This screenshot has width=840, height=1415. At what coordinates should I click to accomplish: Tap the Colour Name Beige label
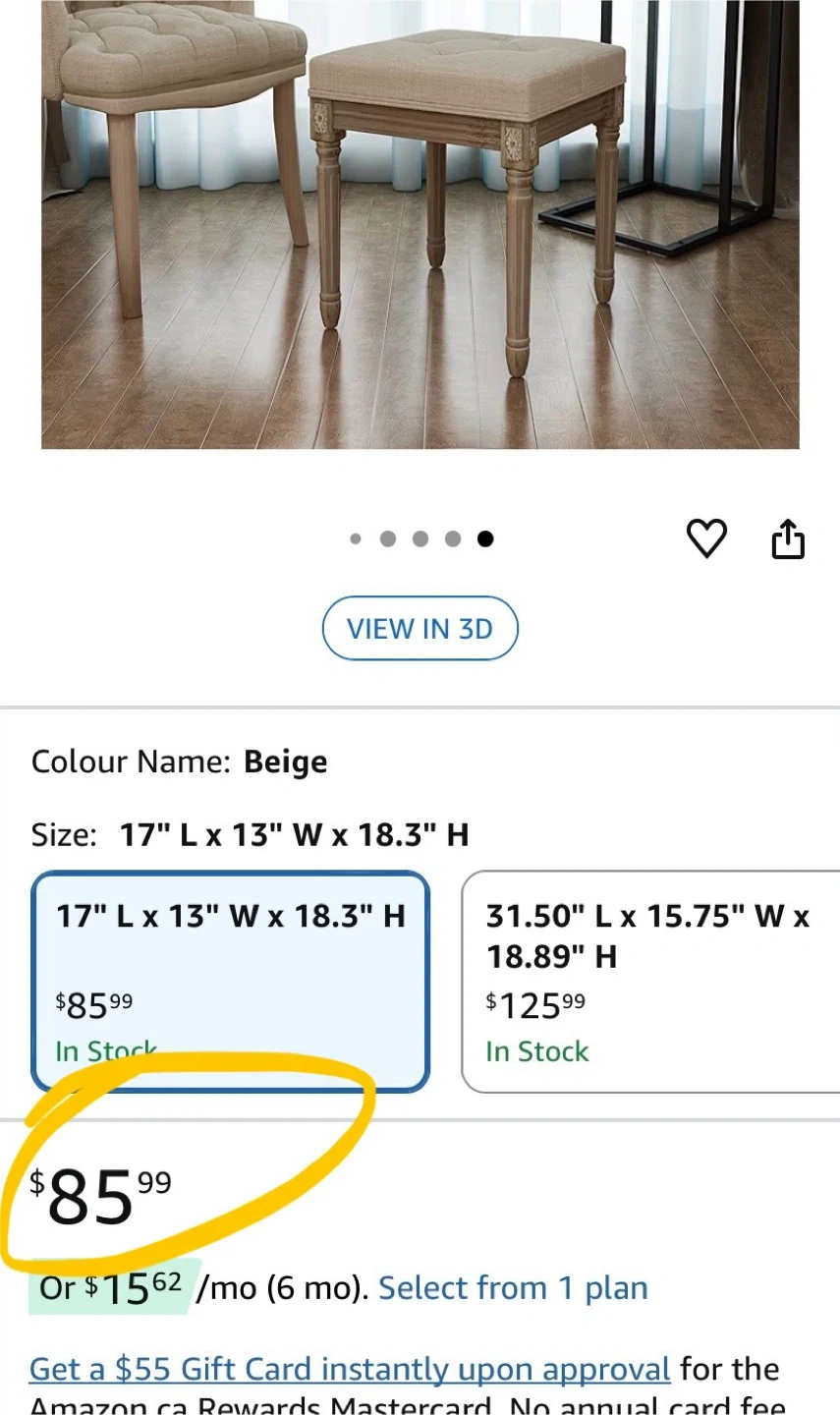pos(180,763)
